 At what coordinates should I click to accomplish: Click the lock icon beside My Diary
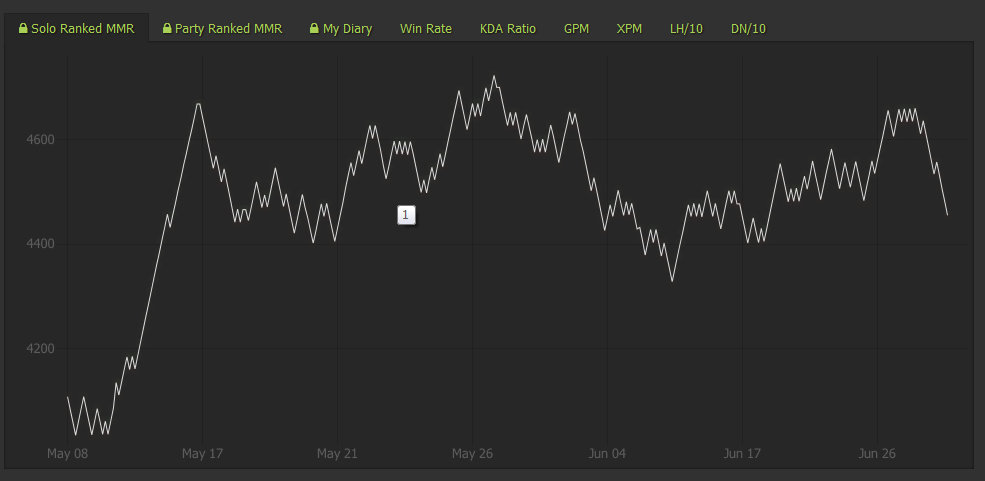click(x=315, y=28)
